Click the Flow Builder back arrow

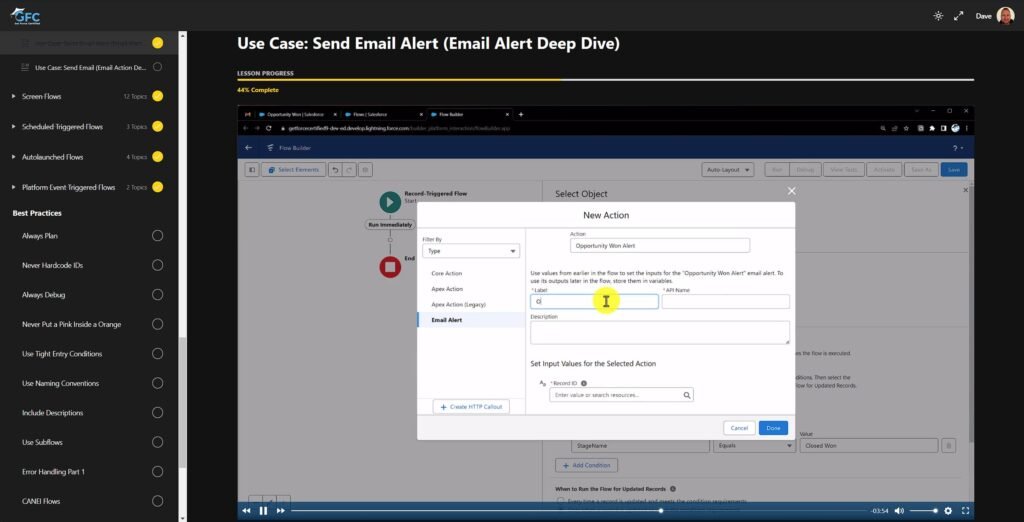248,148
